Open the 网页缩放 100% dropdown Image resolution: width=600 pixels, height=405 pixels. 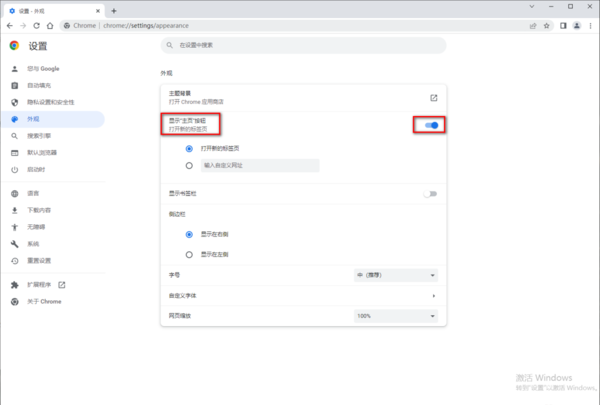tap(396, 316)
